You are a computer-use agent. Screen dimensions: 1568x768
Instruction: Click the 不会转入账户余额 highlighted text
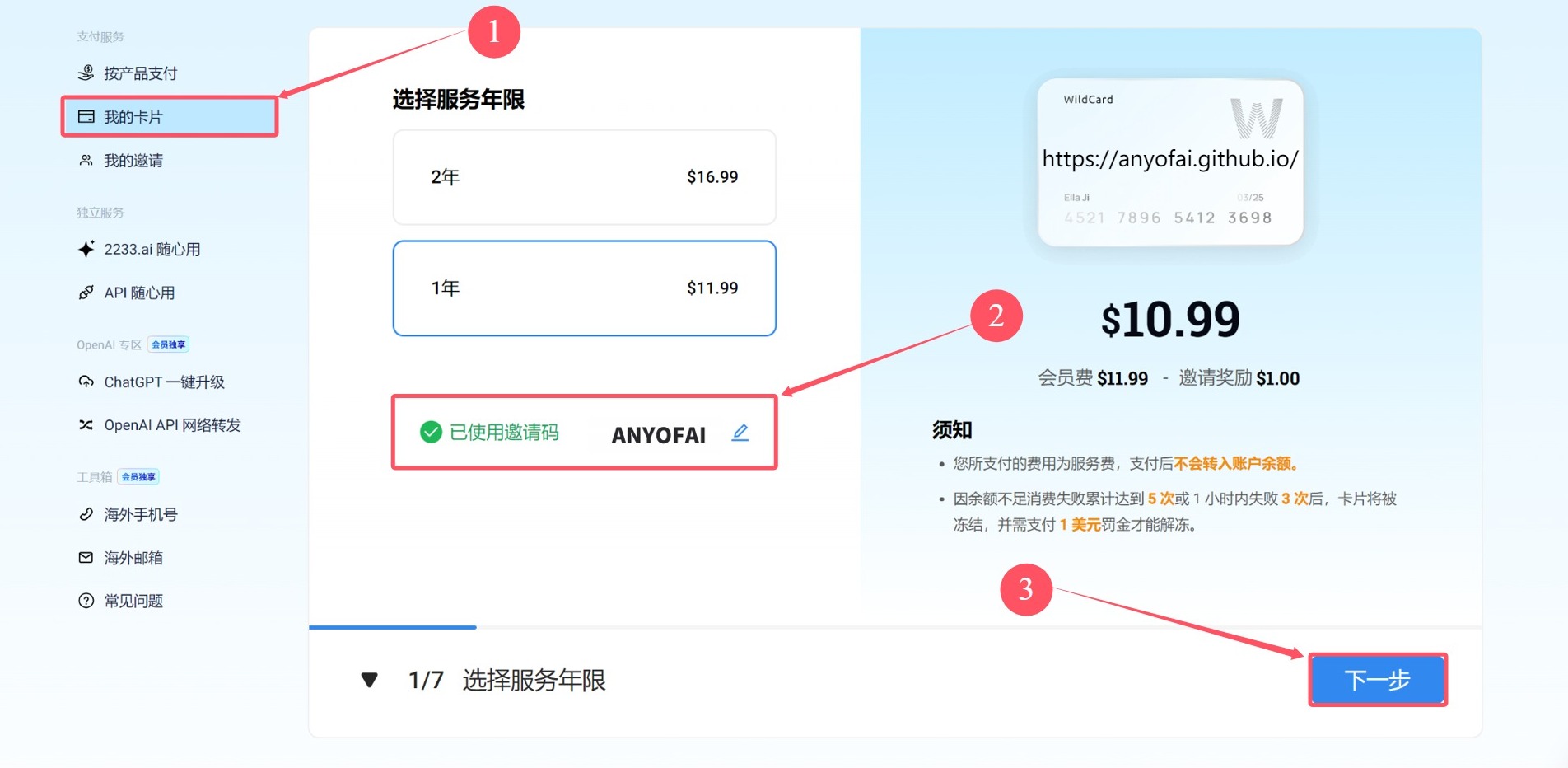1236,463
